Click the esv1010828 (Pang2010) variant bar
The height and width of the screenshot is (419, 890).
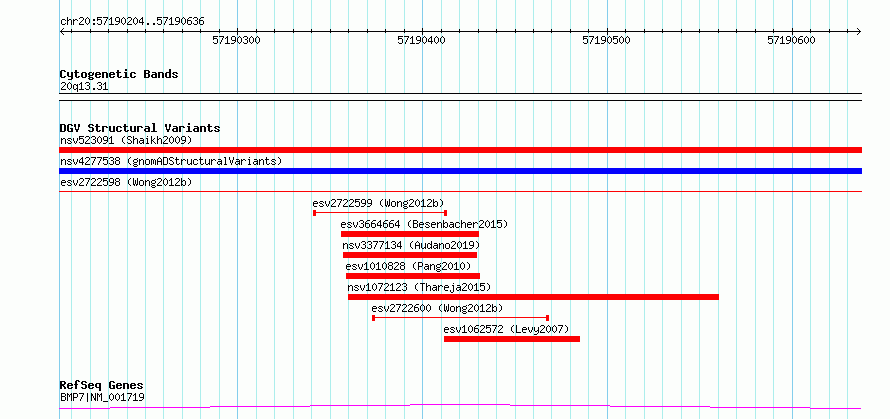[413, 276]
